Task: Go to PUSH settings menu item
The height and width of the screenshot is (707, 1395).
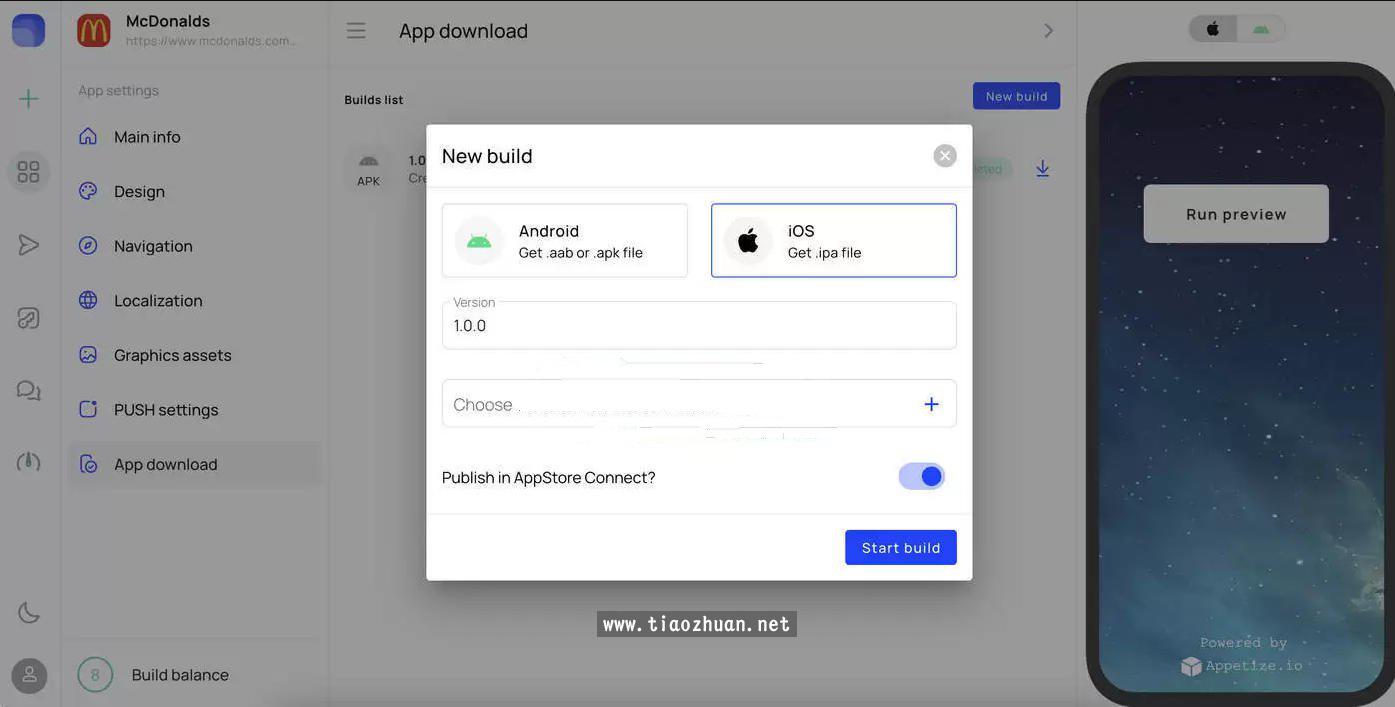Action: click(166, 410)
